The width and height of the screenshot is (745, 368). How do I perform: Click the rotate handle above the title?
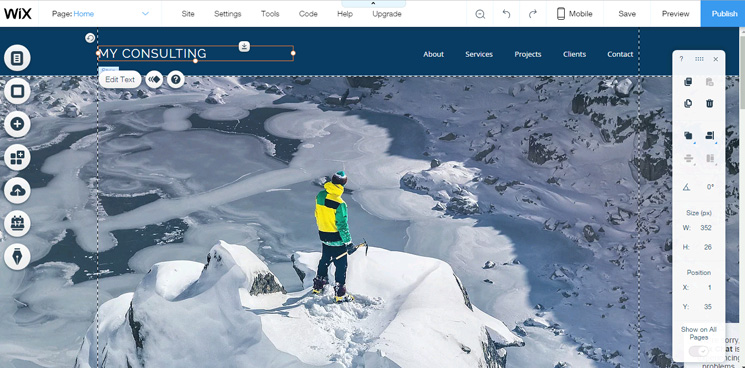[90, 38]
